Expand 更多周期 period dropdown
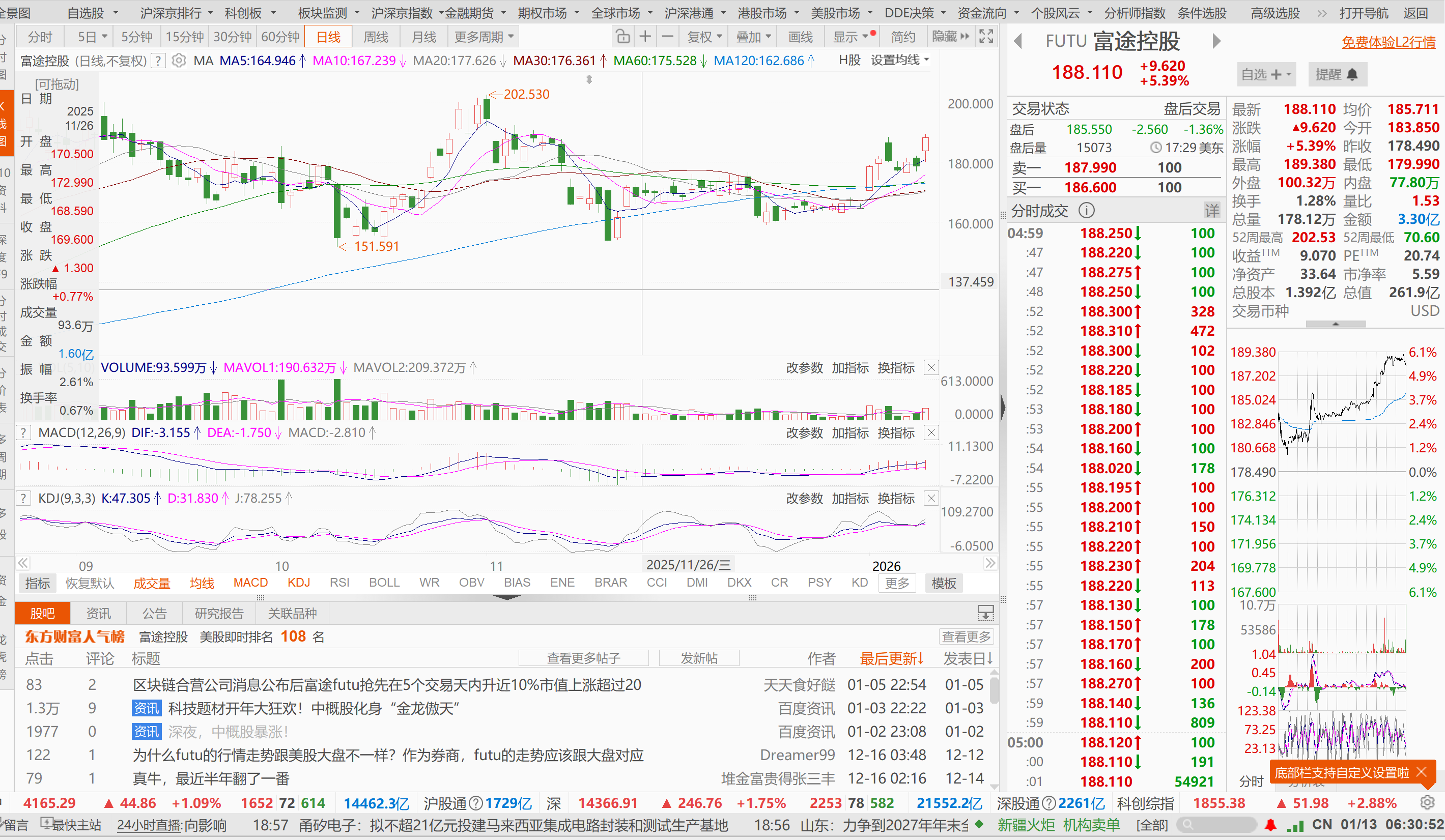The image size is (1445, 840). pyautogui.click(x=484, y=37)
